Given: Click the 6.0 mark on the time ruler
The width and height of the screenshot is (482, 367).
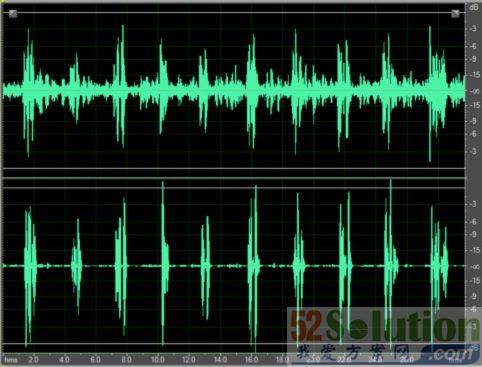Looking at the screenshot, I should pyautogui.click(x=95, y=360).
